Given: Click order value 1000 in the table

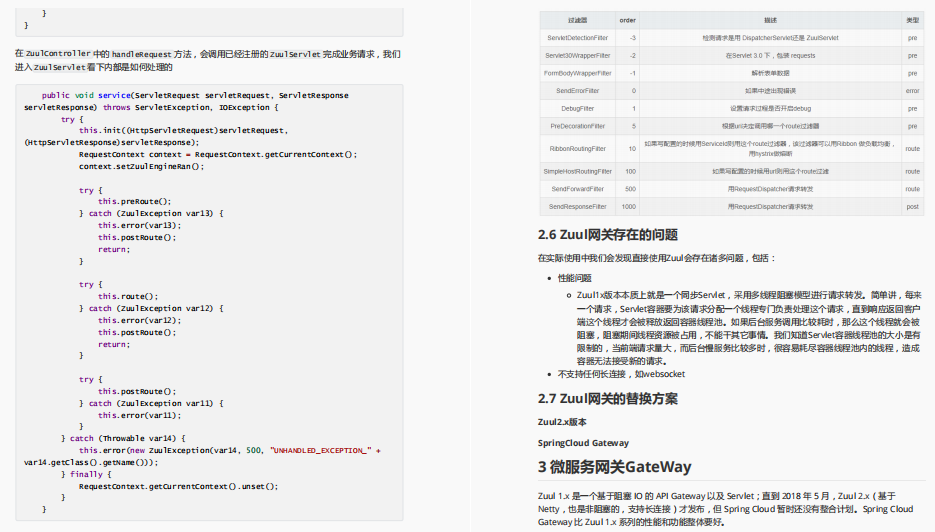Looking at the screenshot, I should point(627,206).
